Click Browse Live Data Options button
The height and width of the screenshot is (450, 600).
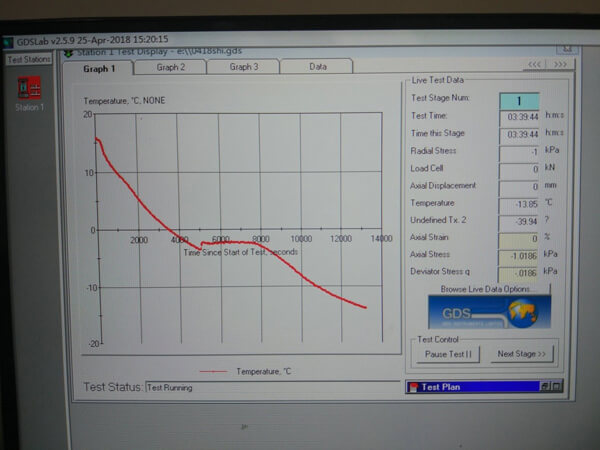coord(476,288)
